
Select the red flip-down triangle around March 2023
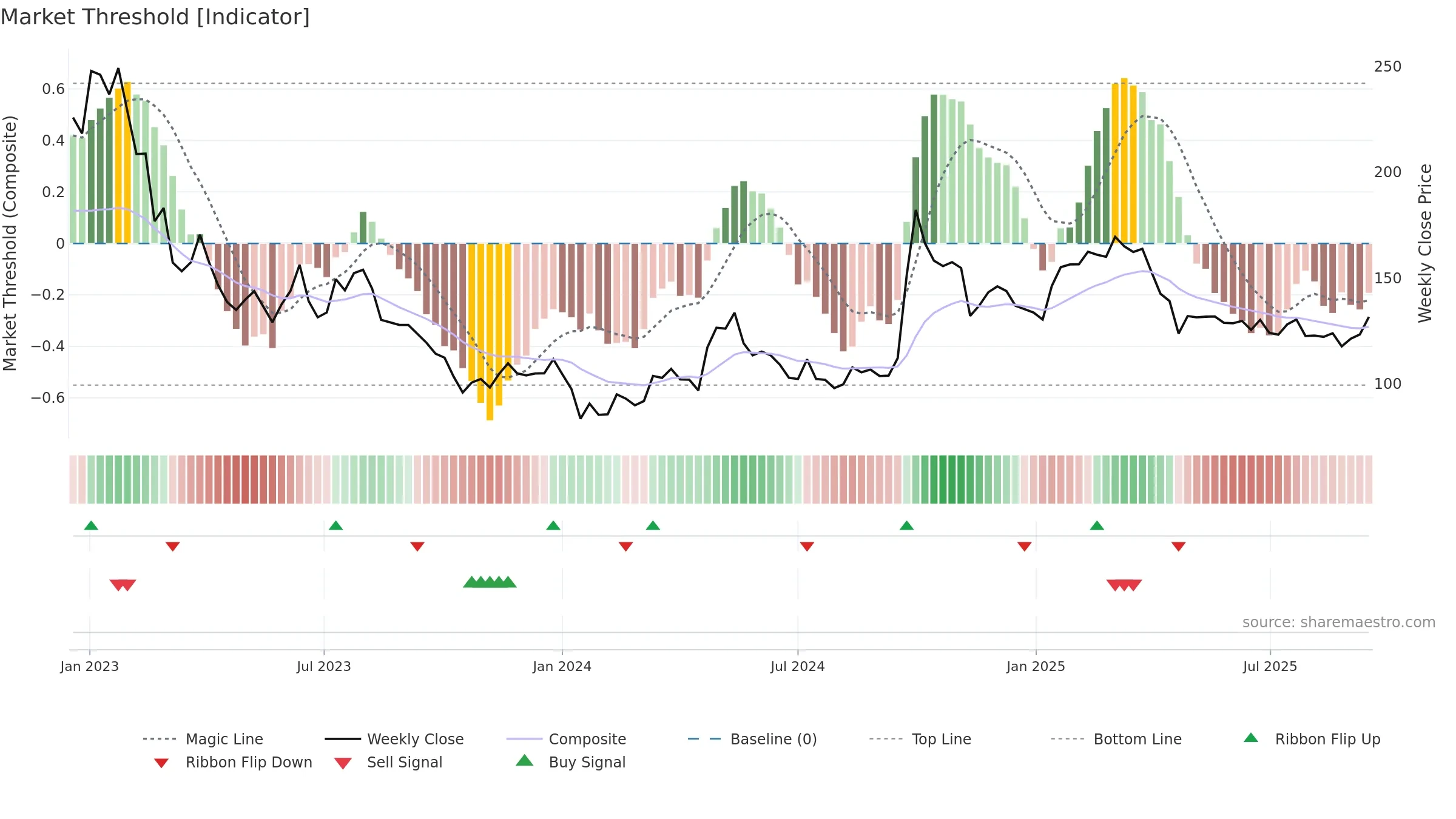[173, 547]
